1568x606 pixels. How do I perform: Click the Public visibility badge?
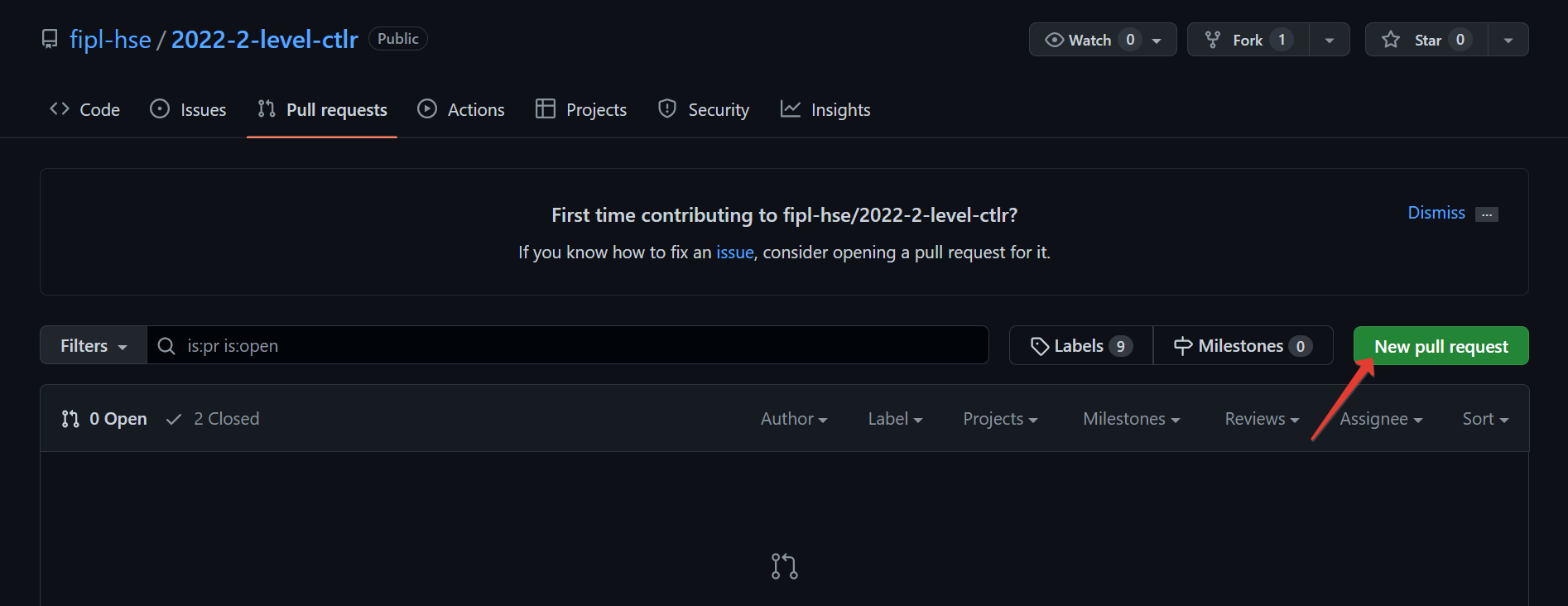coord(398,39)
